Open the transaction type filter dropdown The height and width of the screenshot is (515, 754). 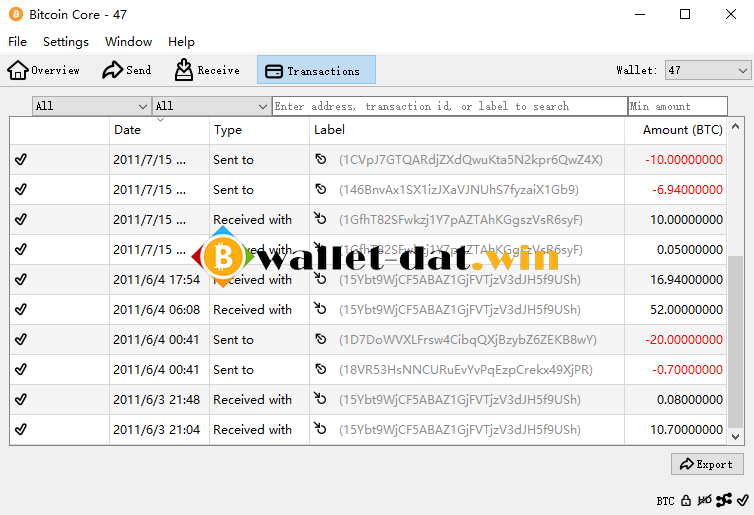coord(211,106)
